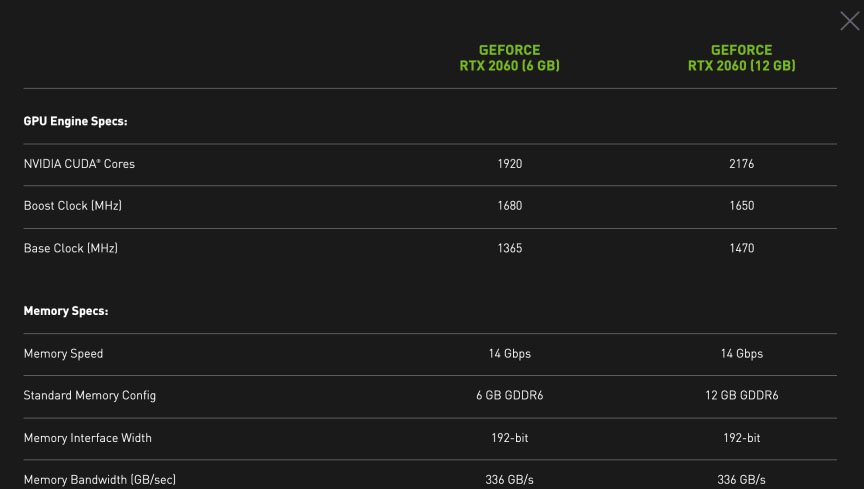Click the Memory Bandwidth (GB/sec) row label
Screen dimensions: 864x489
coord(100,480)
